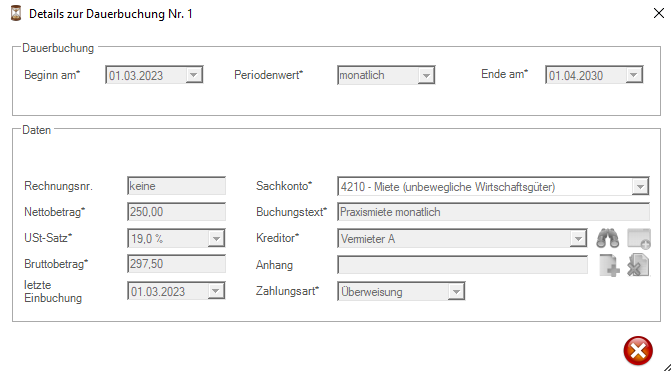671x371 pixels.
Task: Close the window with the X
Action: [659, 13]
